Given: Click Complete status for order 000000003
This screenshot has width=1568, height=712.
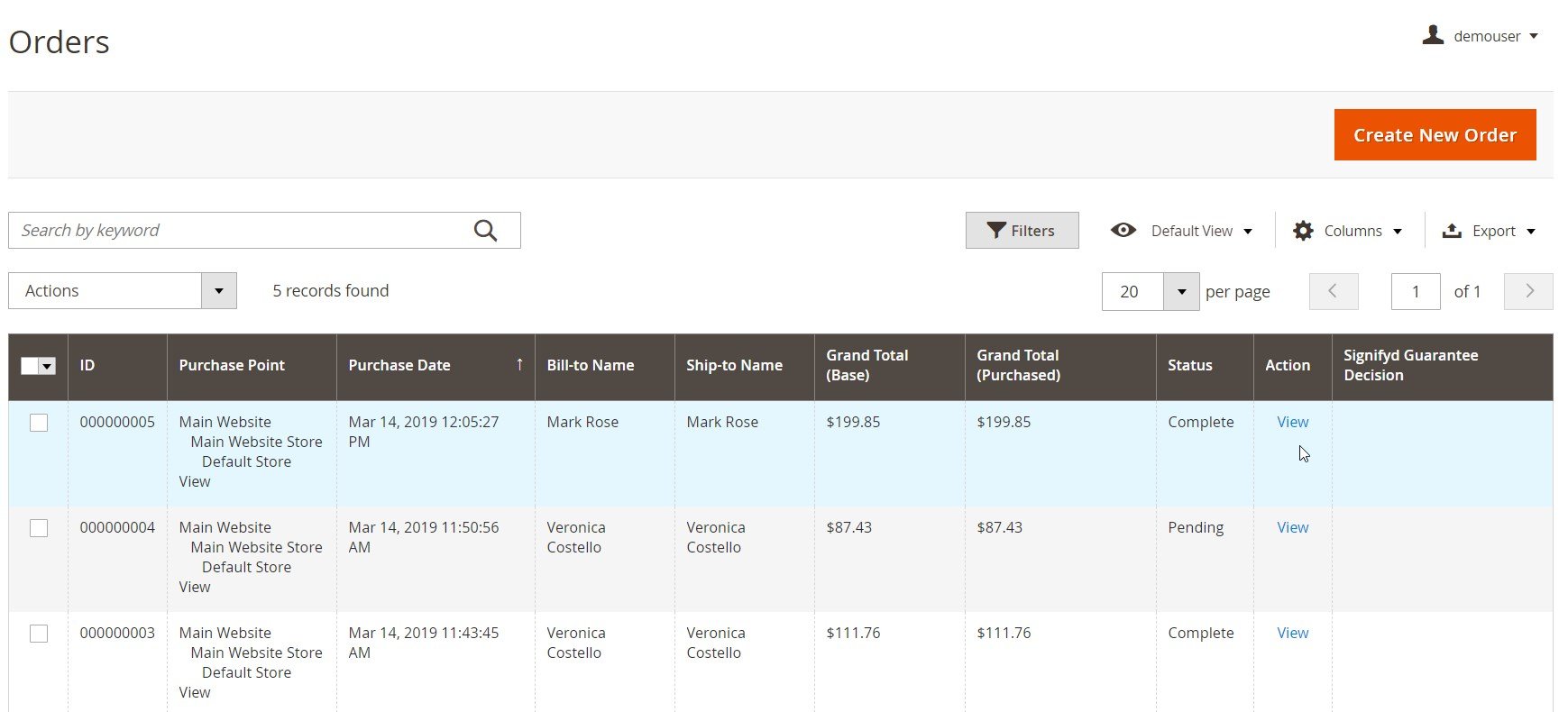Looking at the screenshot, I should pyautogui.click(x=1200, y=633).
